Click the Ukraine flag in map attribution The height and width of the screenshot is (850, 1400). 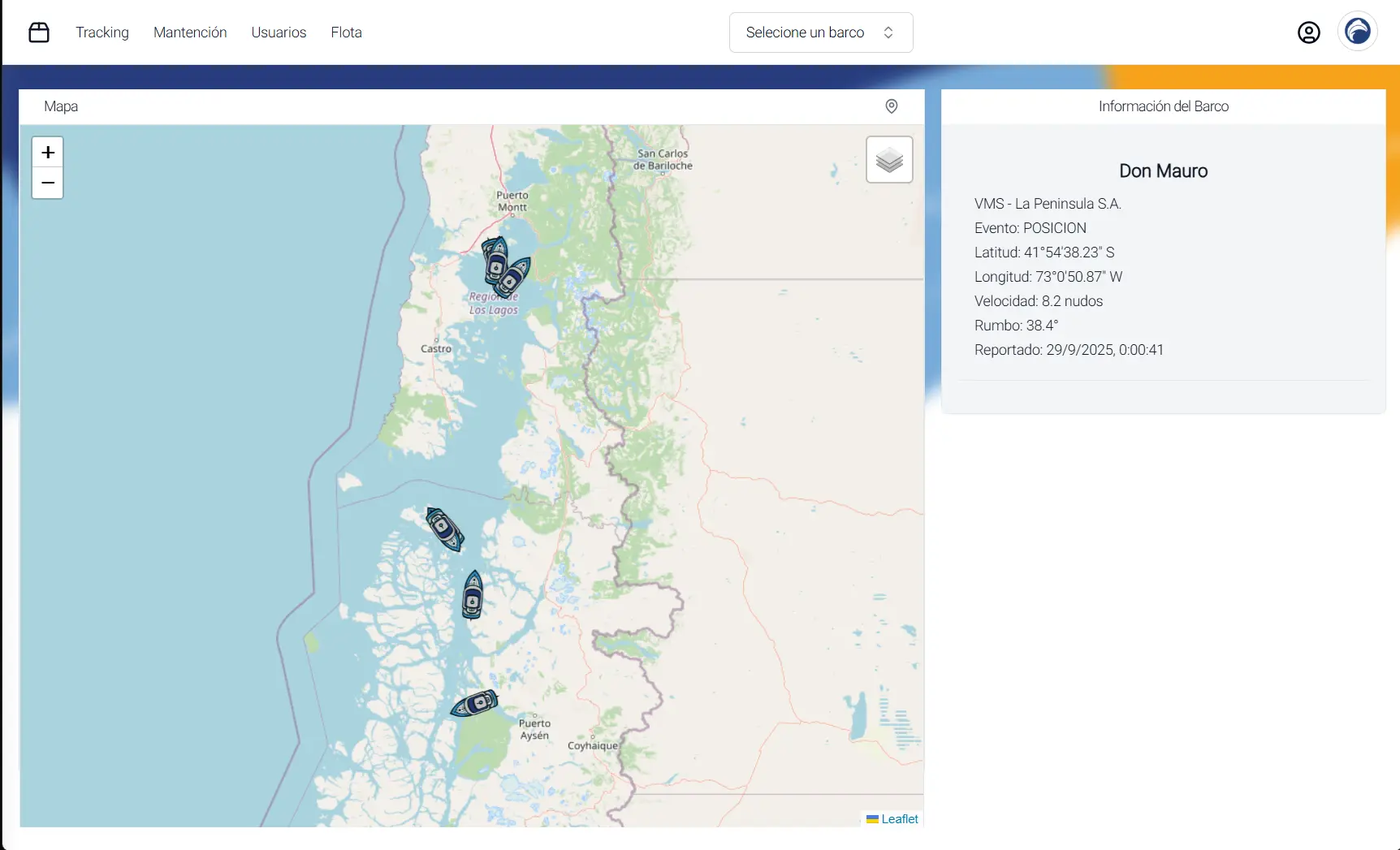click(x=872, y=819)
